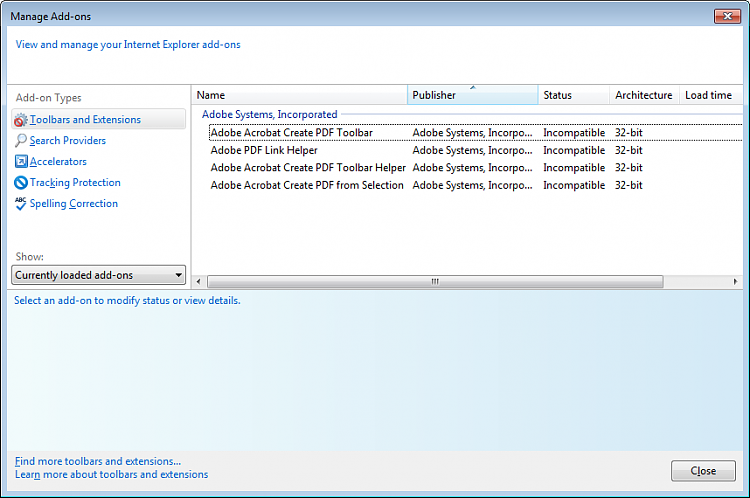Select Adobe Acrobat Create PDF Toolbar Helper row
Viewport: 750px width, 498px height.
pyautogui.click(x=475, y=168)
